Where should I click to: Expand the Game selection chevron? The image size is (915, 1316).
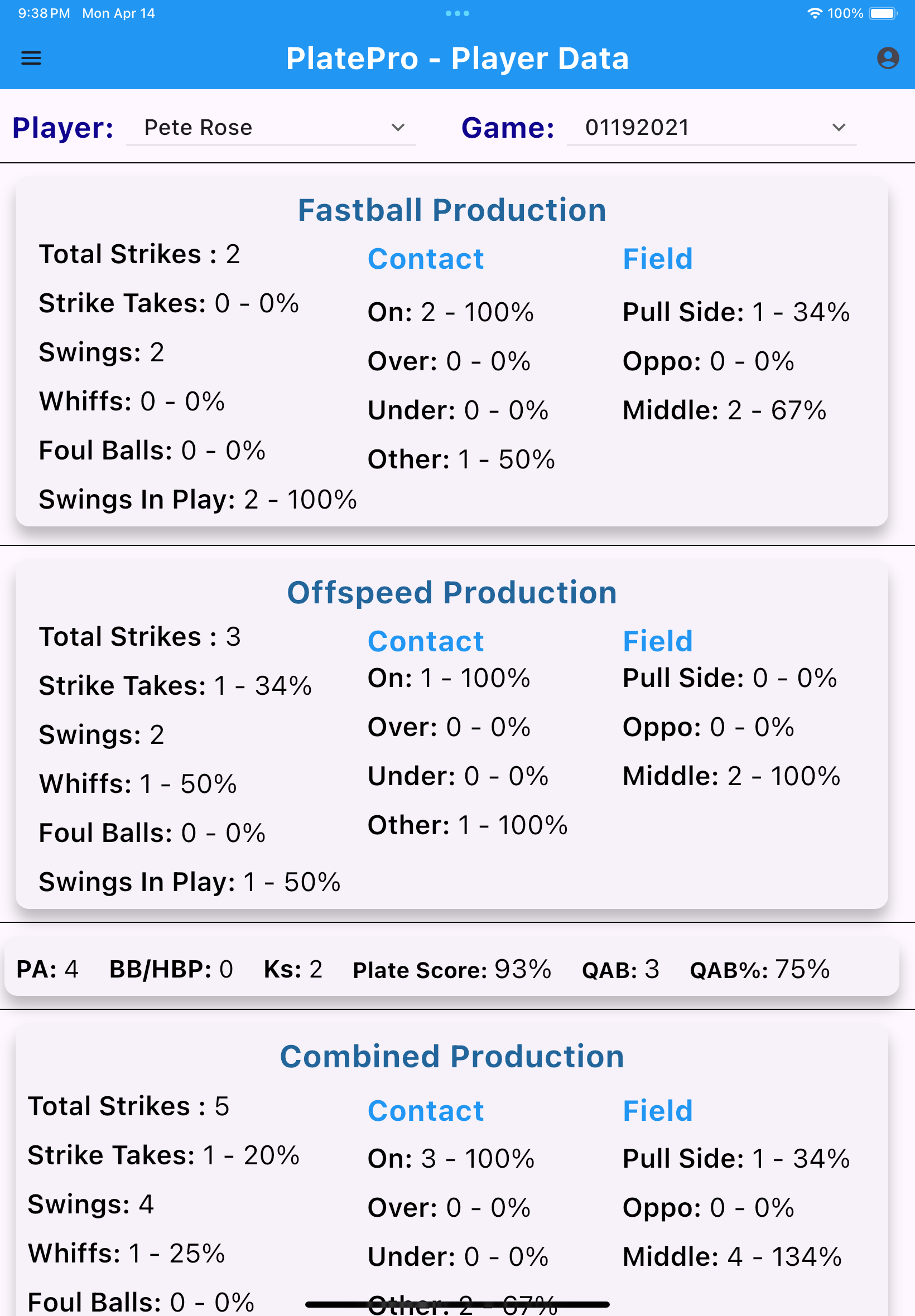(837, 128)
